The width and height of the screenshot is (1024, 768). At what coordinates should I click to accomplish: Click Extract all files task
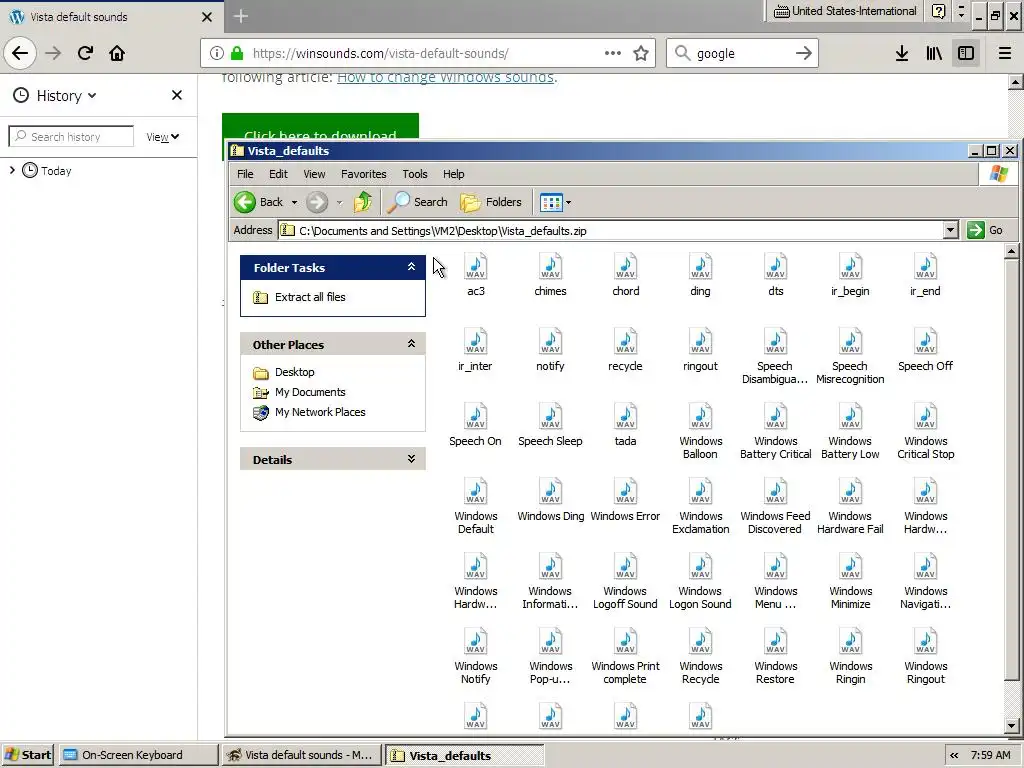pos(299,297)
